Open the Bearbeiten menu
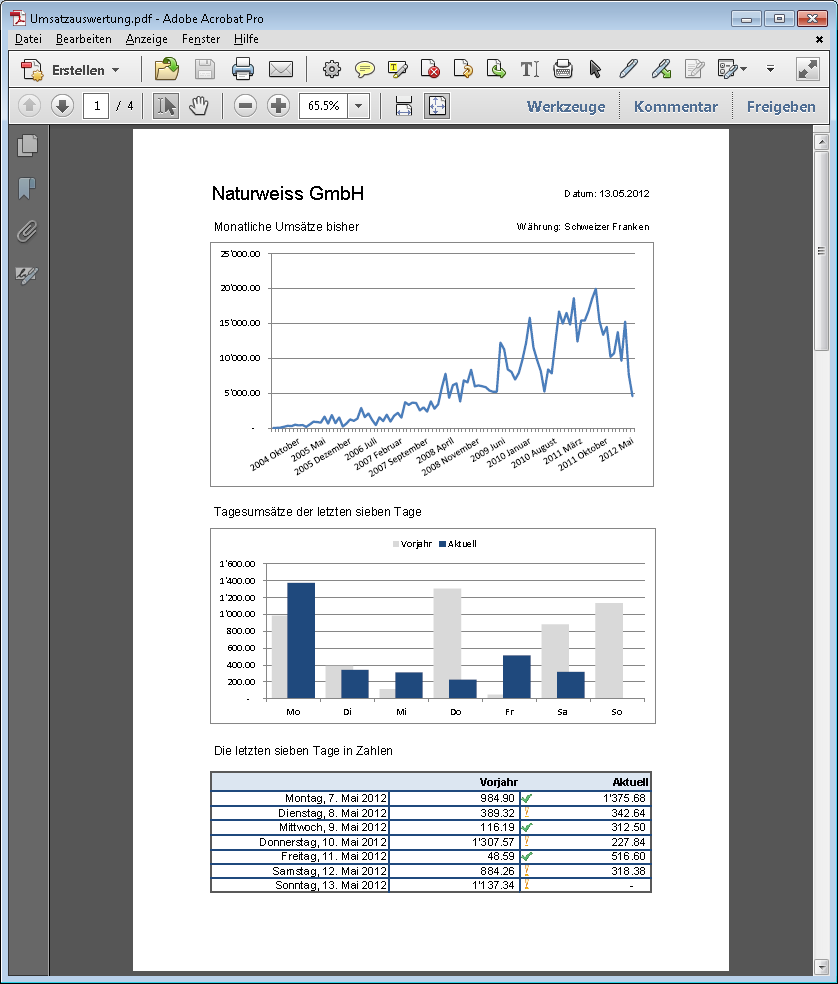This screenshot has height=984, width=838. (83, 39)
